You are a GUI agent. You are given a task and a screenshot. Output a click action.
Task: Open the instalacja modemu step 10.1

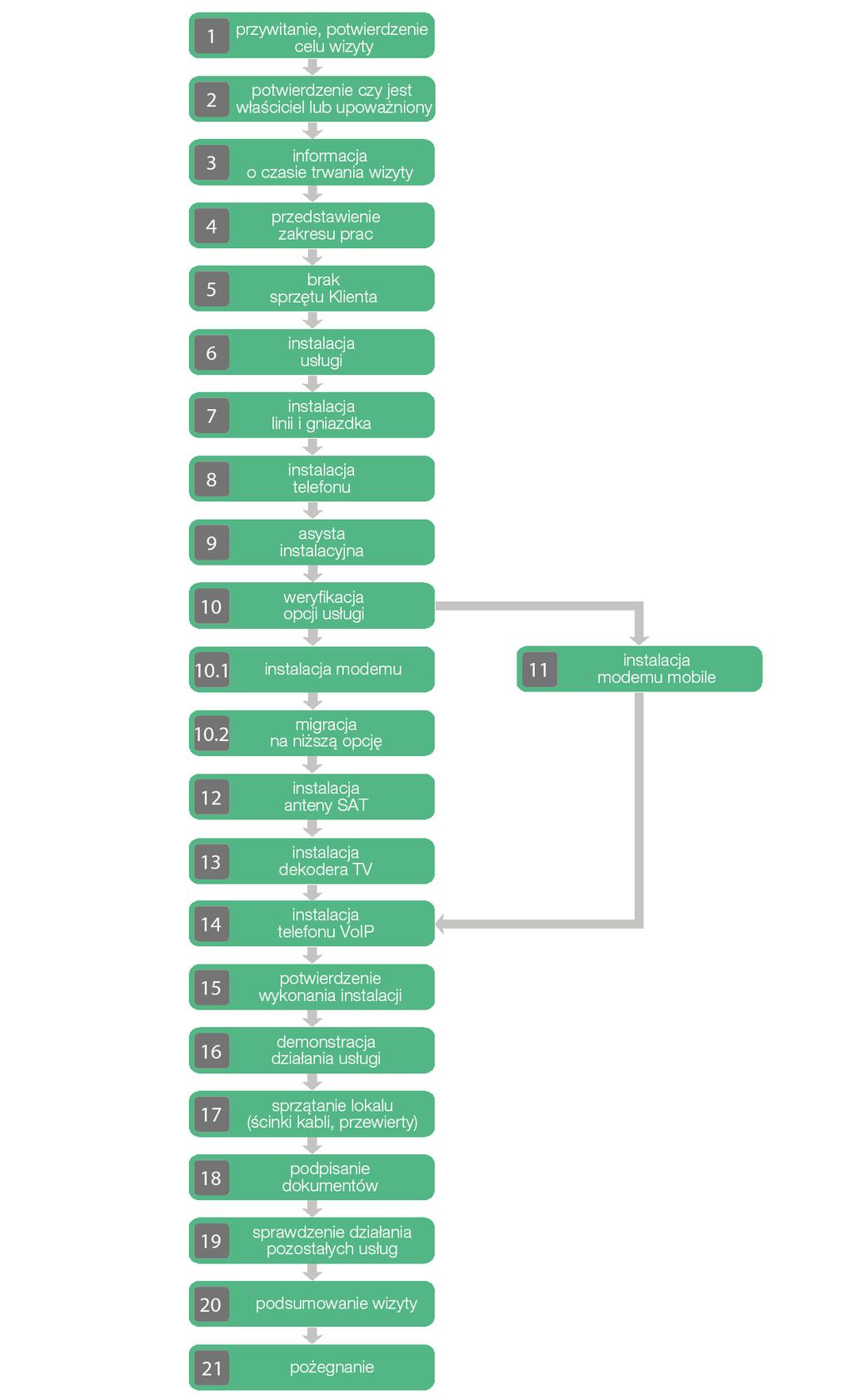pyautogui.click(x=312, y=670)
